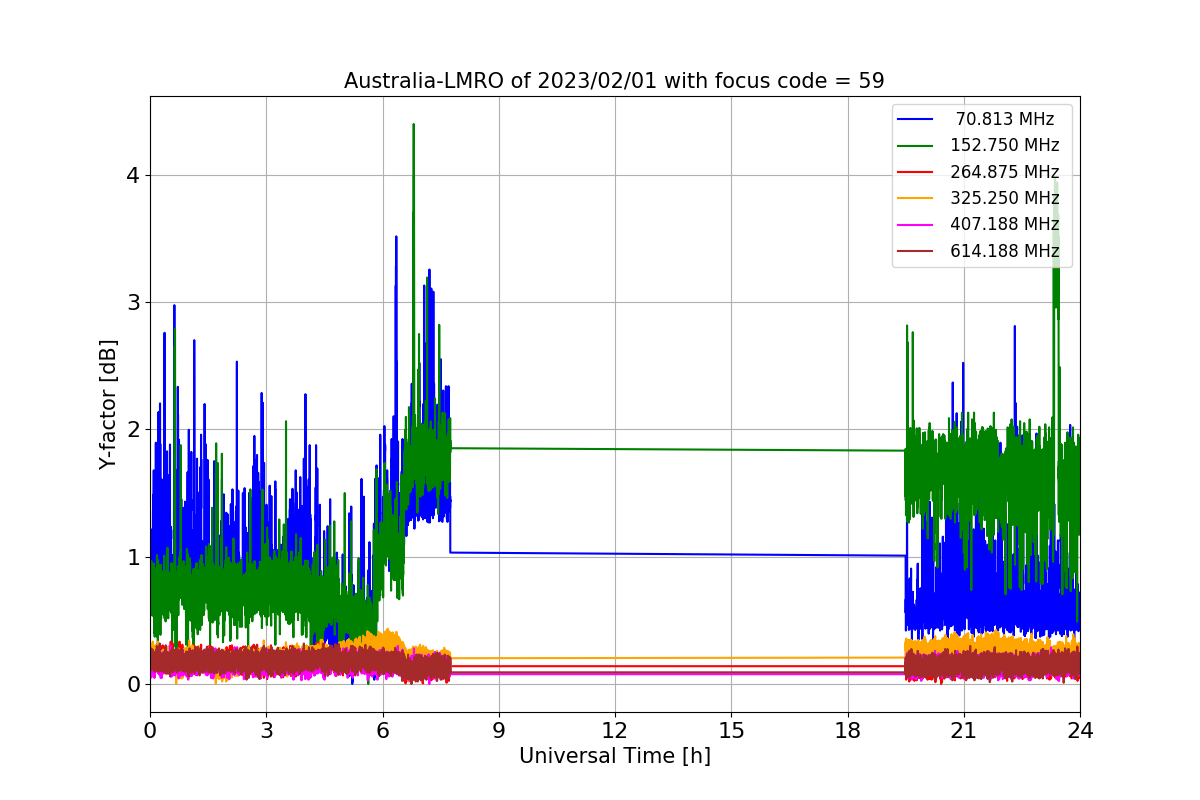Image resolution: width=1200 pixels, height=800 pixels.
Task: Click x-axis tick label 9
Action: (x=499, y=731)
